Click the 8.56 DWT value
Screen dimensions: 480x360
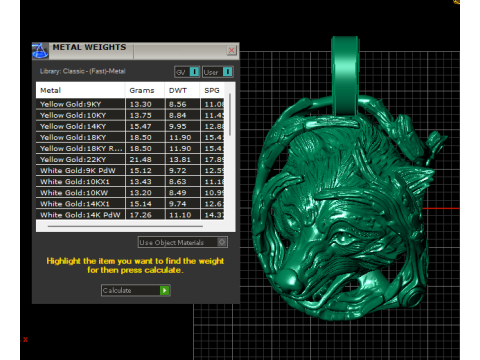click(177, 104)
